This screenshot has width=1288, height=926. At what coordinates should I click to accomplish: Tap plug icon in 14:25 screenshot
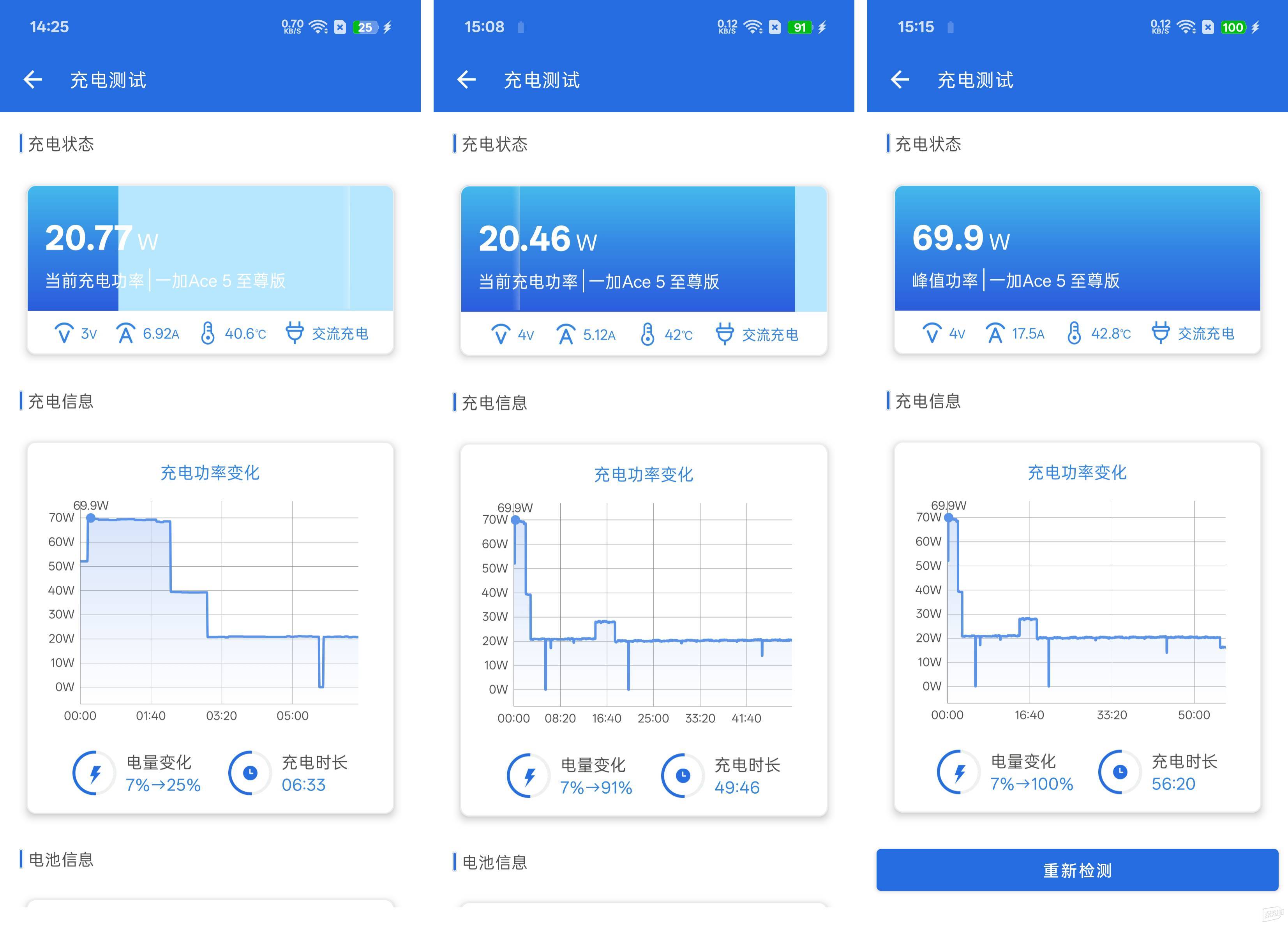click(294, 333)
